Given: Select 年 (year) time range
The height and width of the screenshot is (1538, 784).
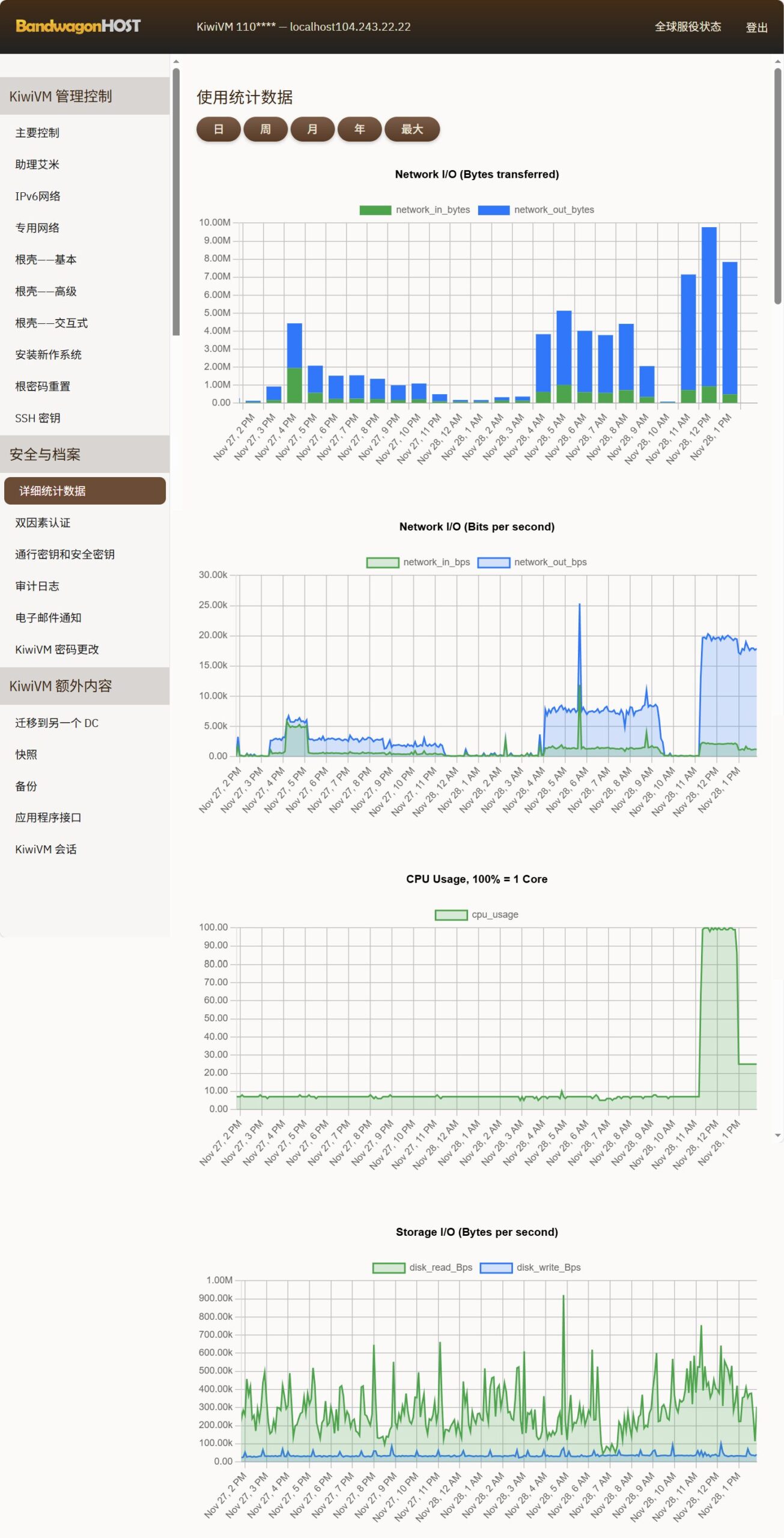Looking at the screenshot, I should point(359,129).
